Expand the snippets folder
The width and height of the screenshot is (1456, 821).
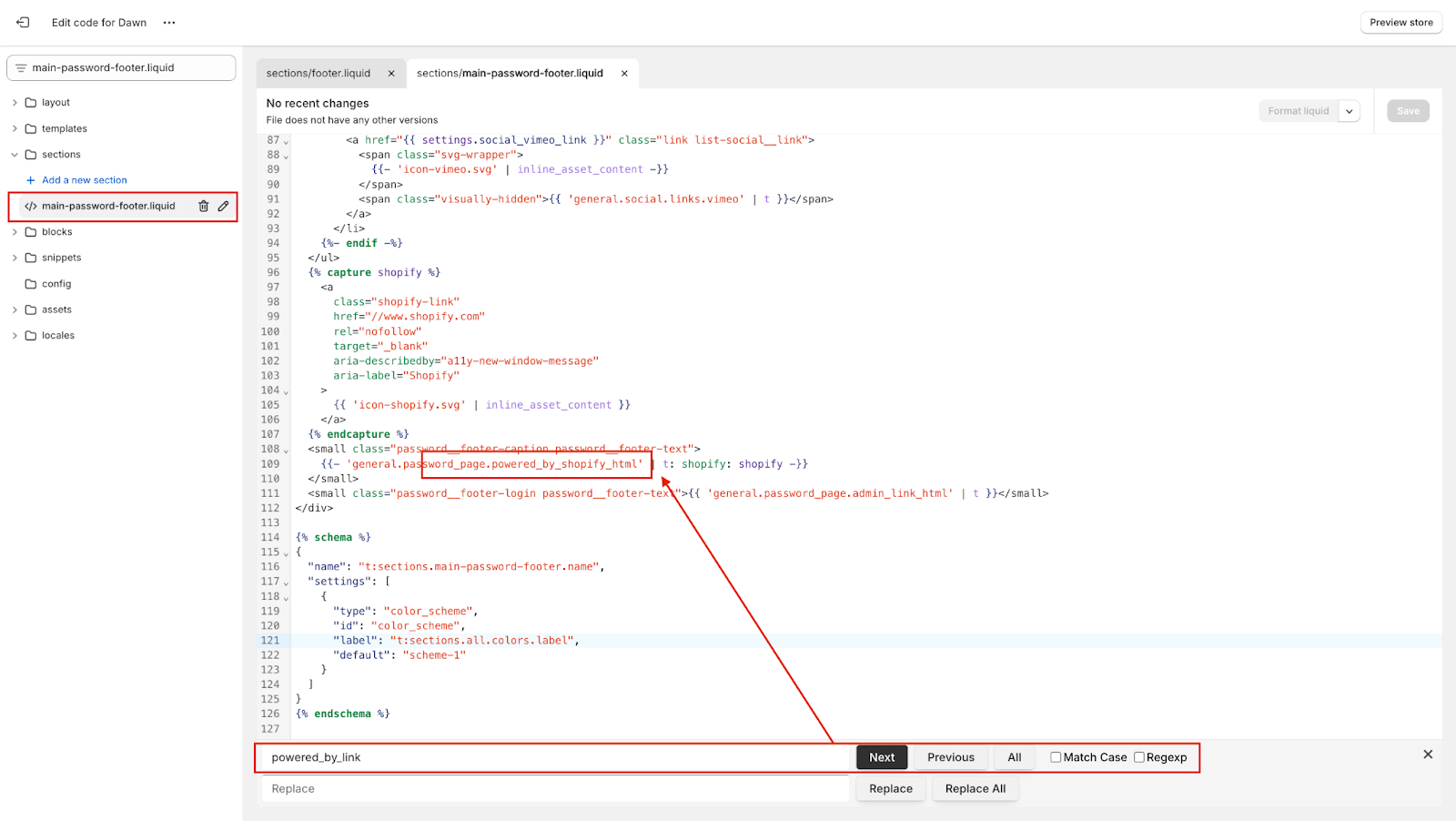pyautogui.click(x=15, y=258)
